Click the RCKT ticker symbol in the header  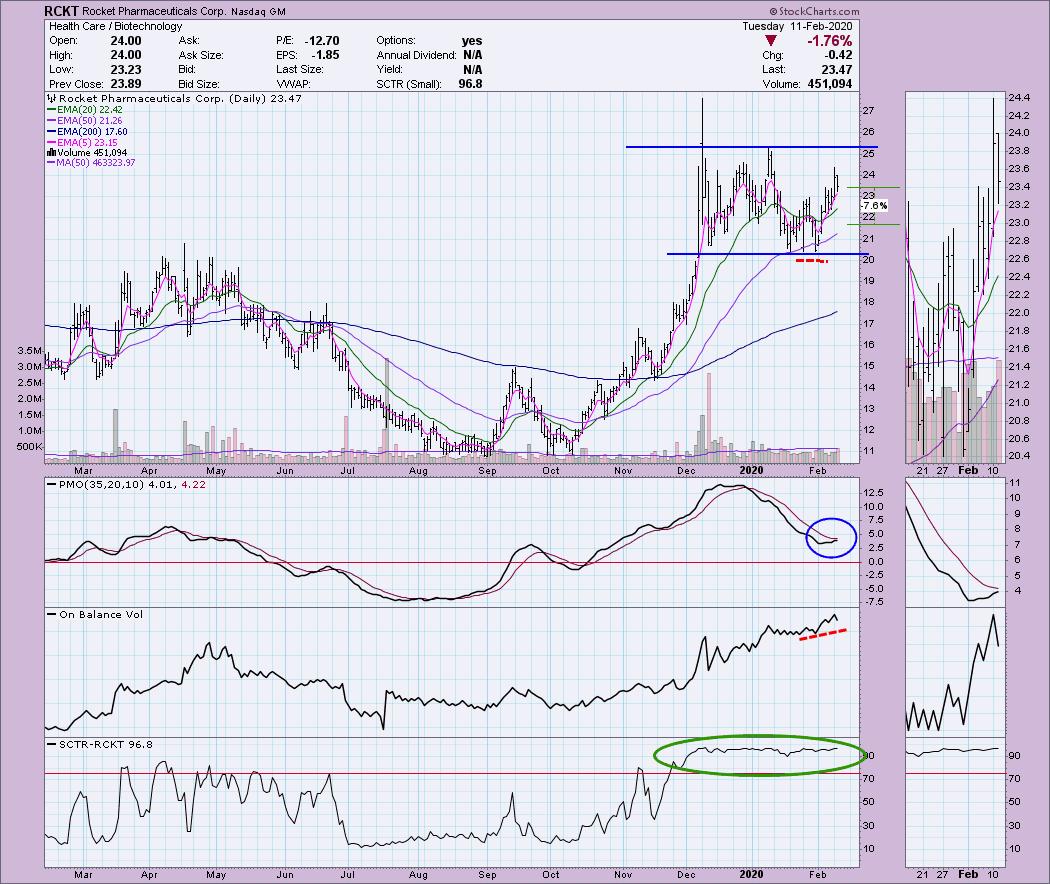pos(62,11)
